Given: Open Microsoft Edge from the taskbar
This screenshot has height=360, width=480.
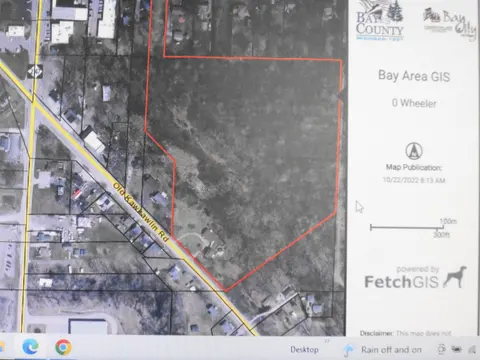Looking at the screenshot, I should (x=30, y=347).
